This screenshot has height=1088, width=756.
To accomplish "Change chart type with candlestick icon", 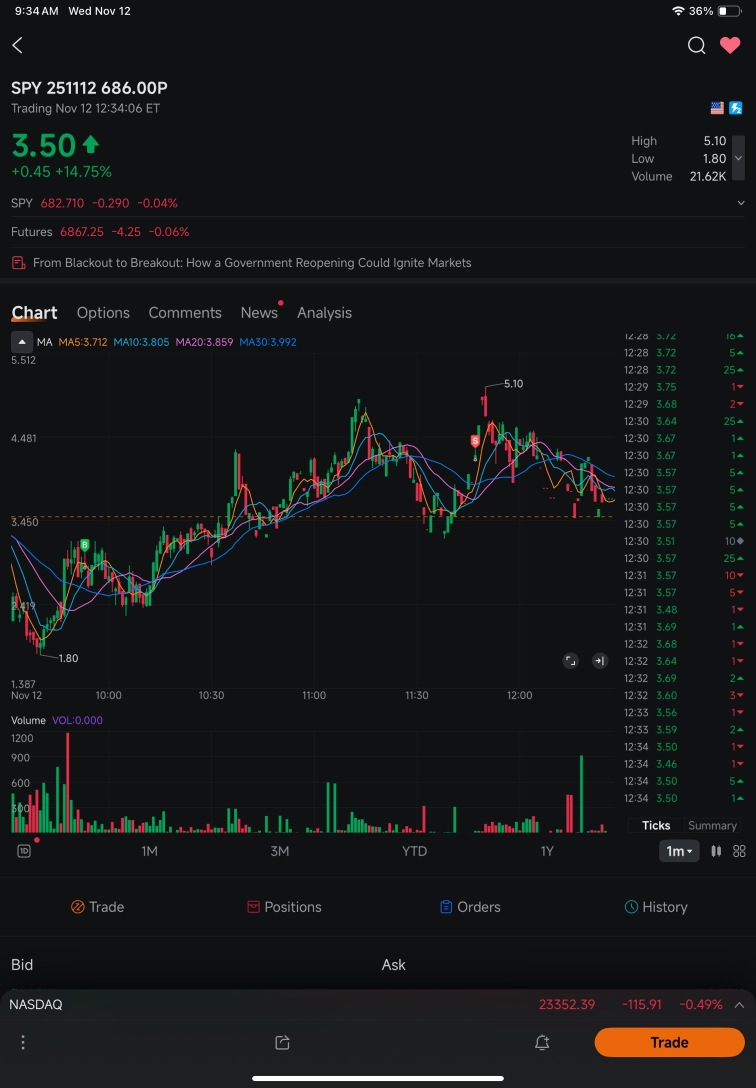I will [716, 851].
